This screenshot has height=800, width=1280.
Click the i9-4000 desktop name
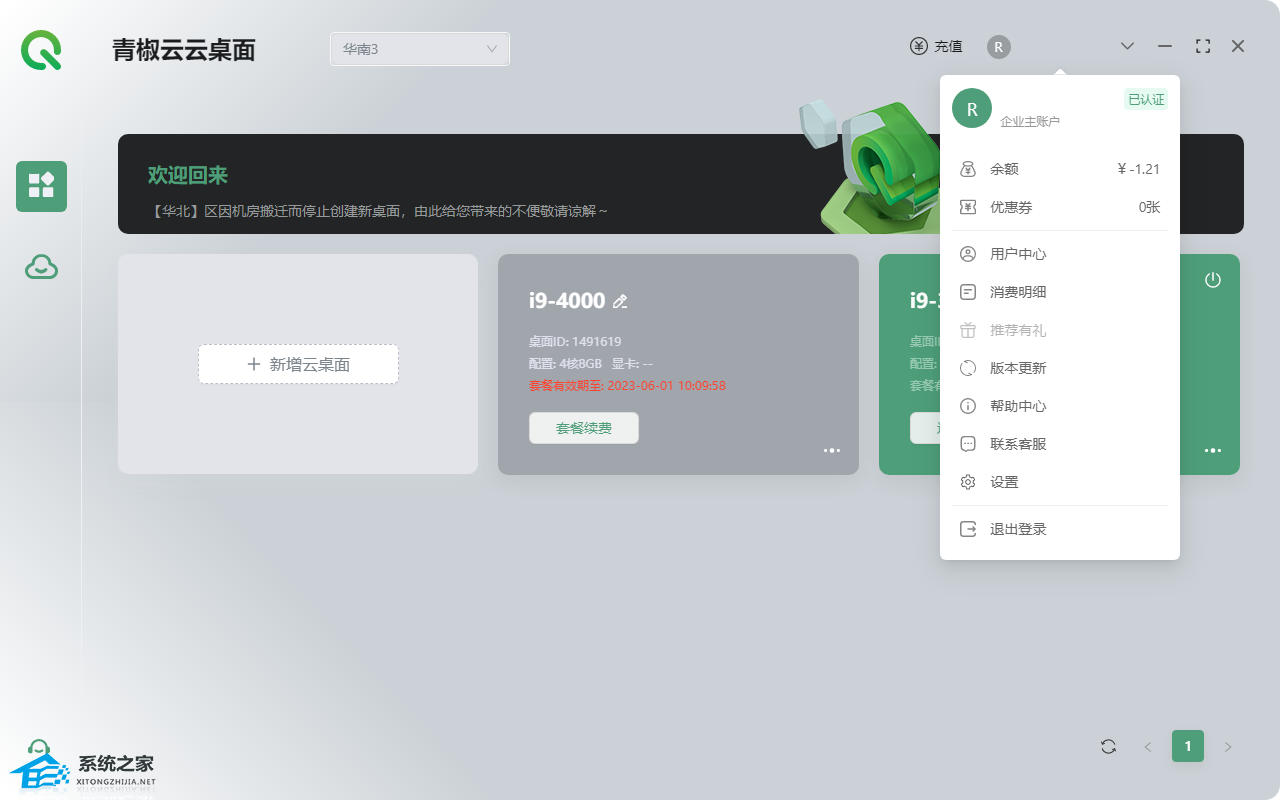click(567, 301)
